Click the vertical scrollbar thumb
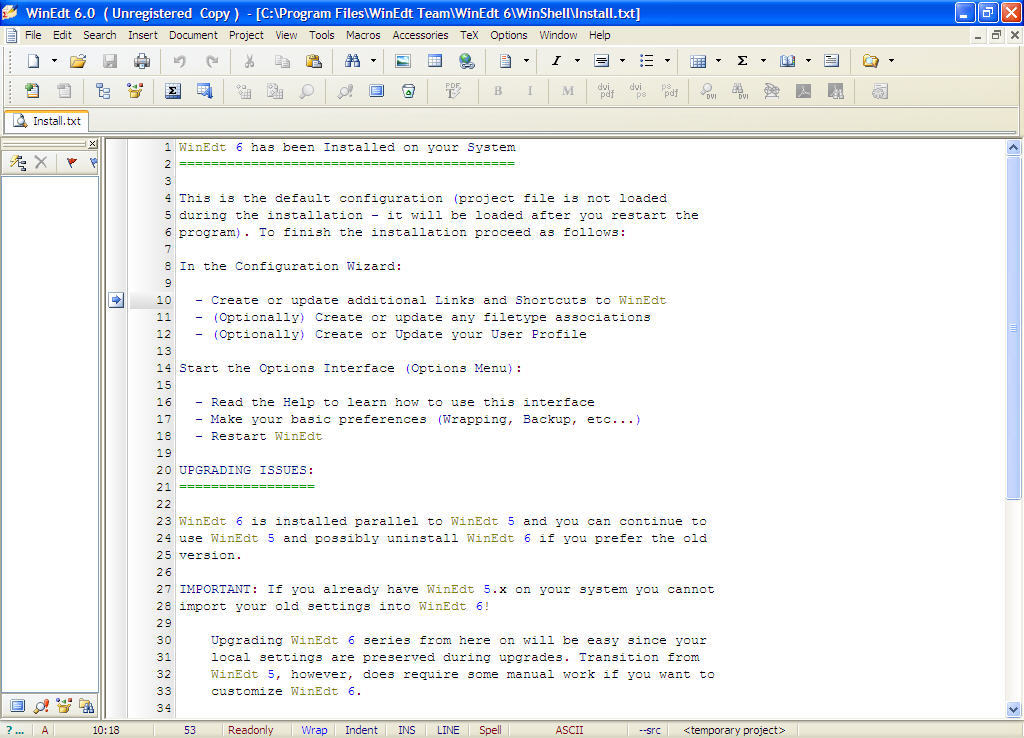Viewport: 1024px width, 738px height. click(x=1013, y=328)
